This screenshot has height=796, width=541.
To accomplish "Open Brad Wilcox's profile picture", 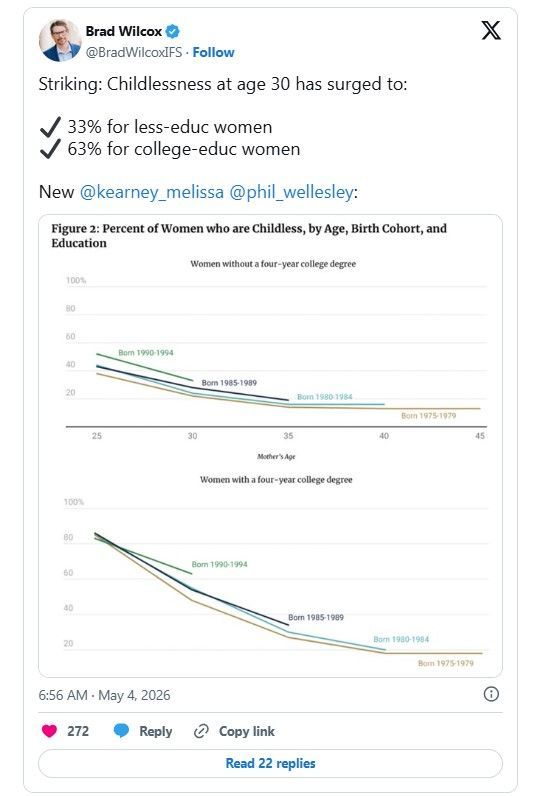I will pos(60,41).
